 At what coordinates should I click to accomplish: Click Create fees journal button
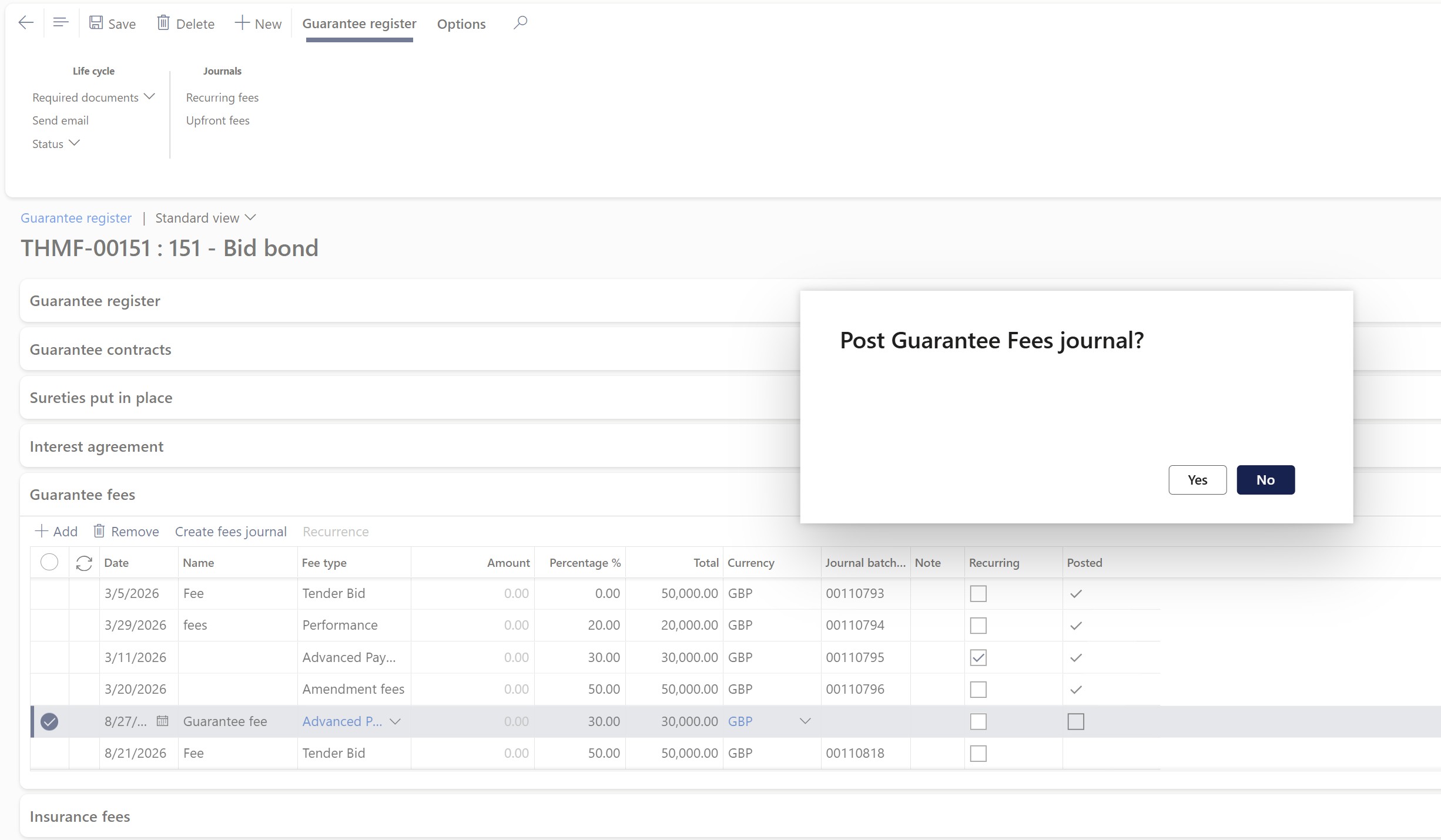pyautogui.click(x=231, y=532)
